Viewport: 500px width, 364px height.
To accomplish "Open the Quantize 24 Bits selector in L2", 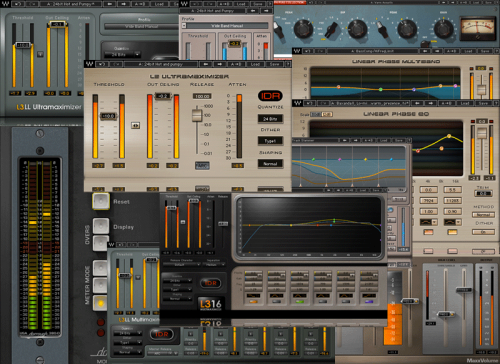I will pos(270,119).
